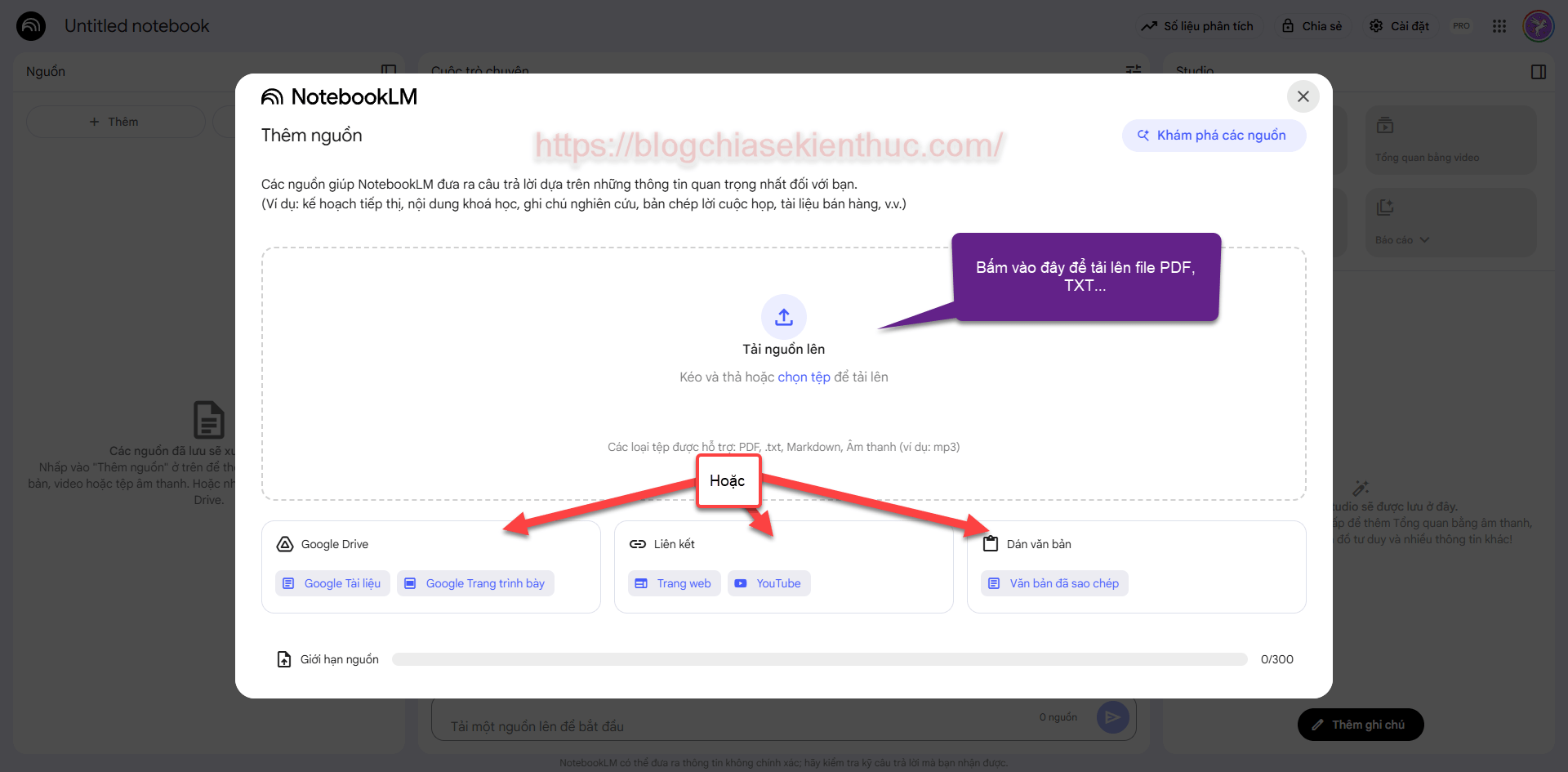1568x772 pixels.
Task: Click the Google Trang trình bày slides icon
Action: click(410, 583)
